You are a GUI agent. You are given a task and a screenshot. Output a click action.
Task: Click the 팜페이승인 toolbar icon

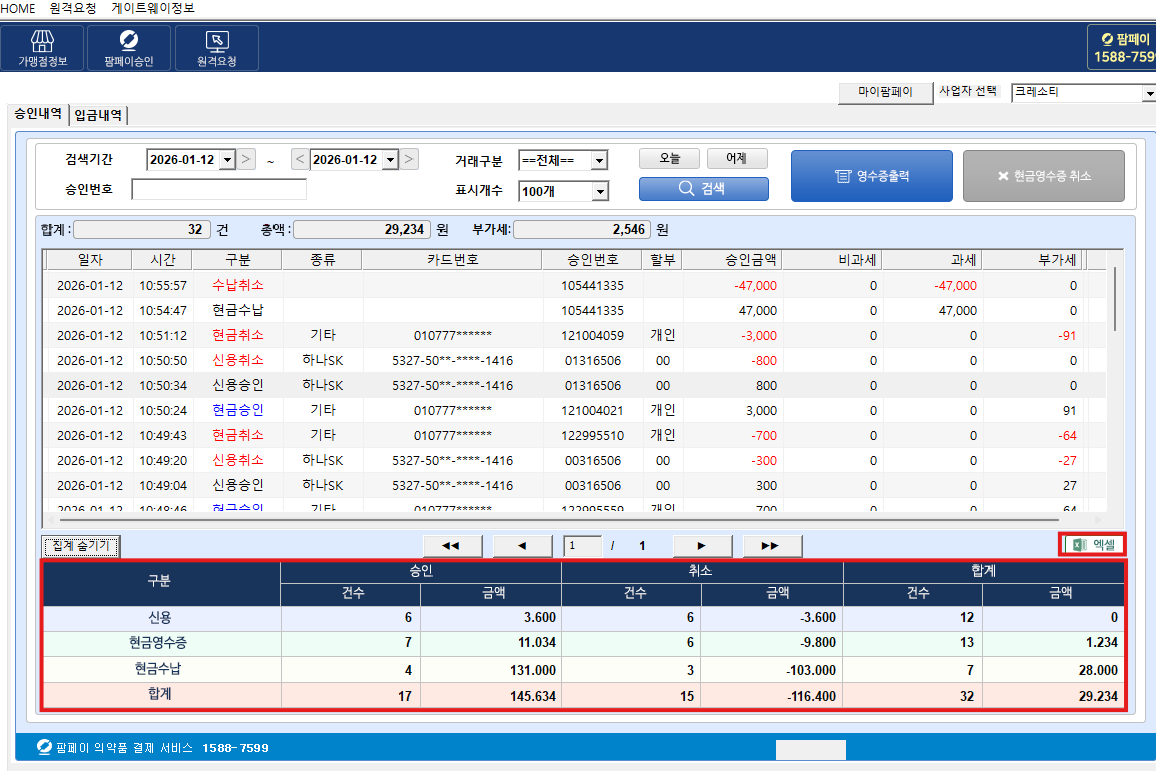click(129, 48)
